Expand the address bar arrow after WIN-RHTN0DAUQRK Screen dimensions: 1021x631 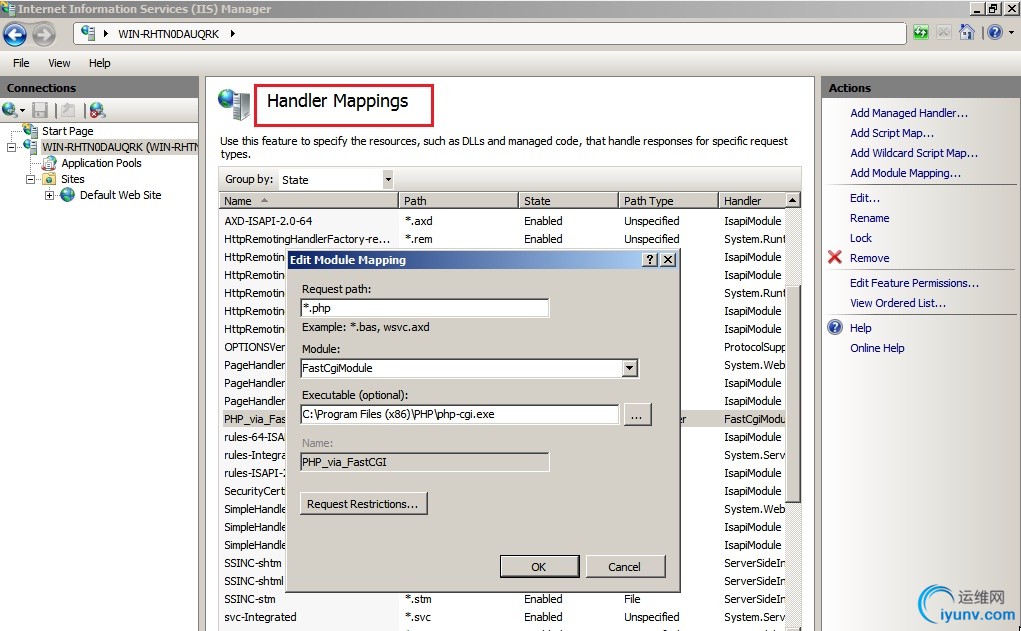[232, 33]
